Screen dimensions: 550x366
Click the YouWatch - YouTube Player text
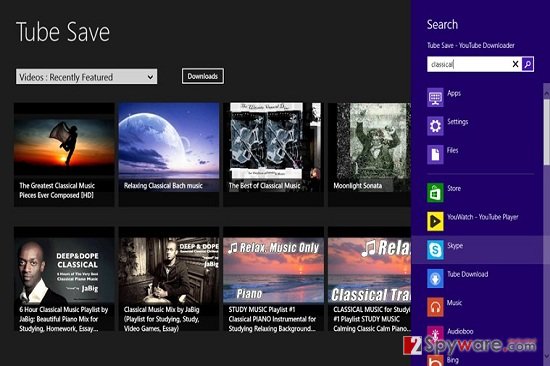pyautogui.click(x=483, y=217)
